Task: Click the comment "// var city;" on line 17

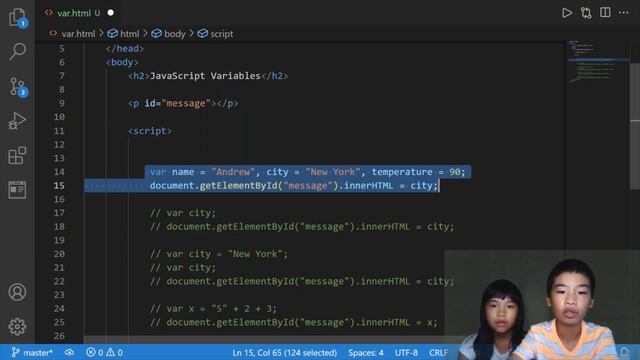Action: point(183,213)
